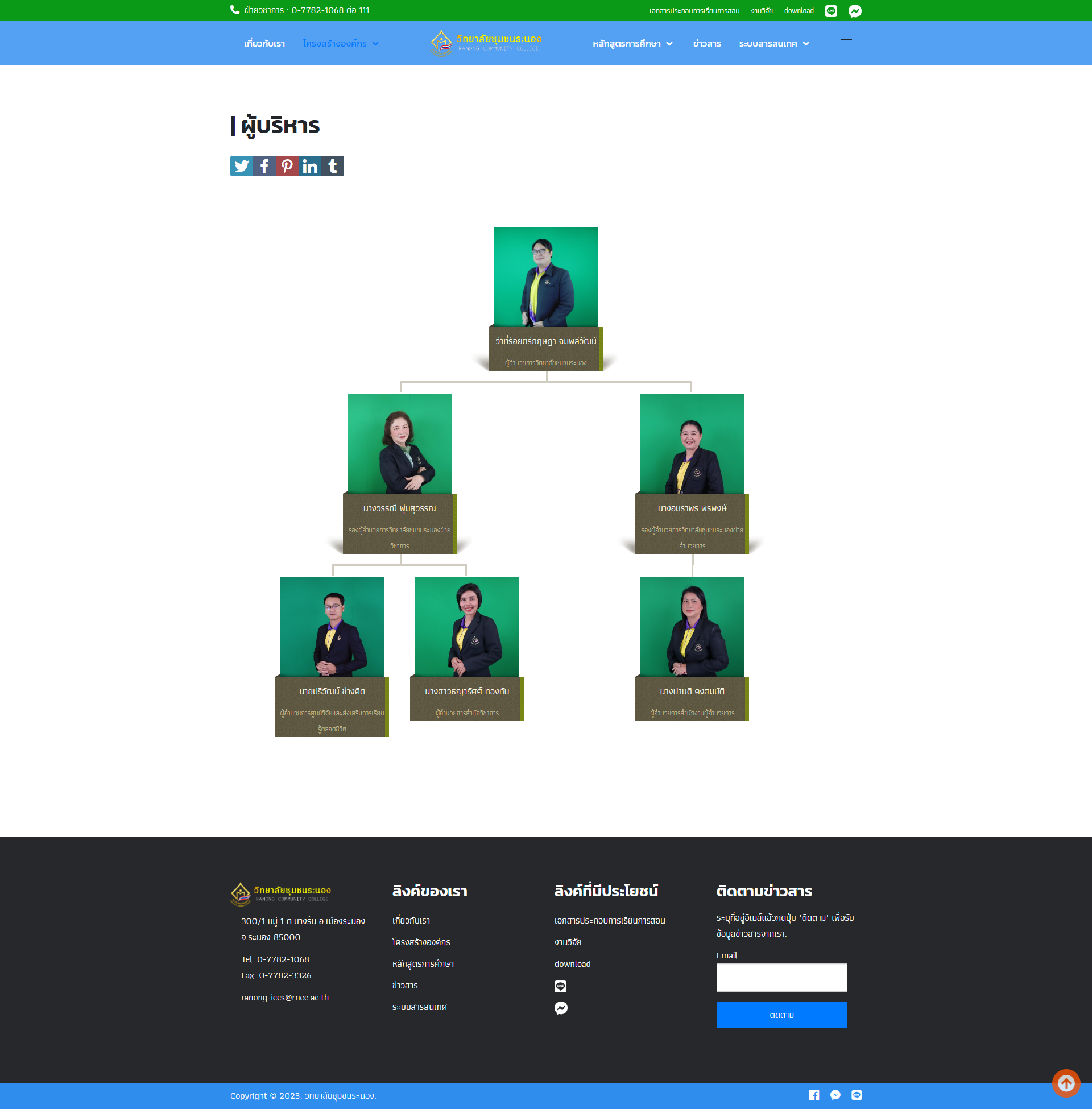Click the Tumblr share icon
1092x1109 pixels.
[333, 166]
